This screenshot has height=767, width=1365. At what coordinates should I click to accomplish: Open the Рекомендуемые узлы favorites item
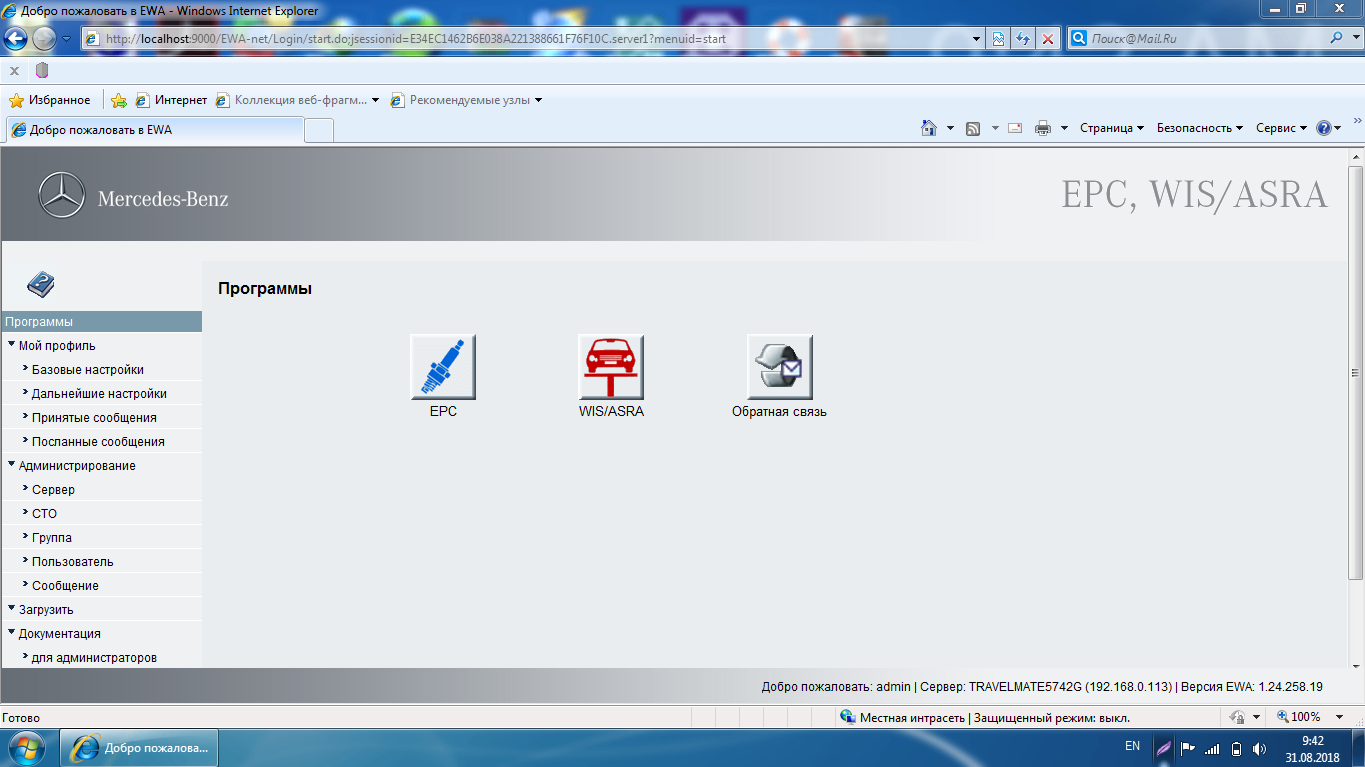coord(467,100)
